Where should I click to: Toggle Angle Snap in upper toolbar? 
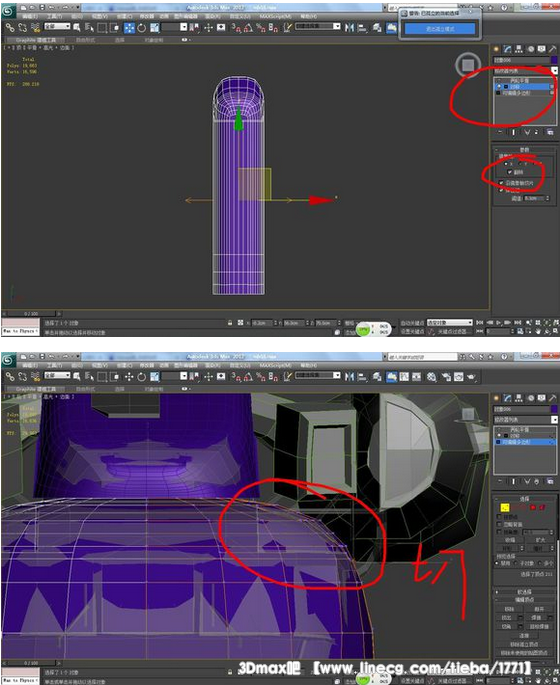click(x=248, y=28)
